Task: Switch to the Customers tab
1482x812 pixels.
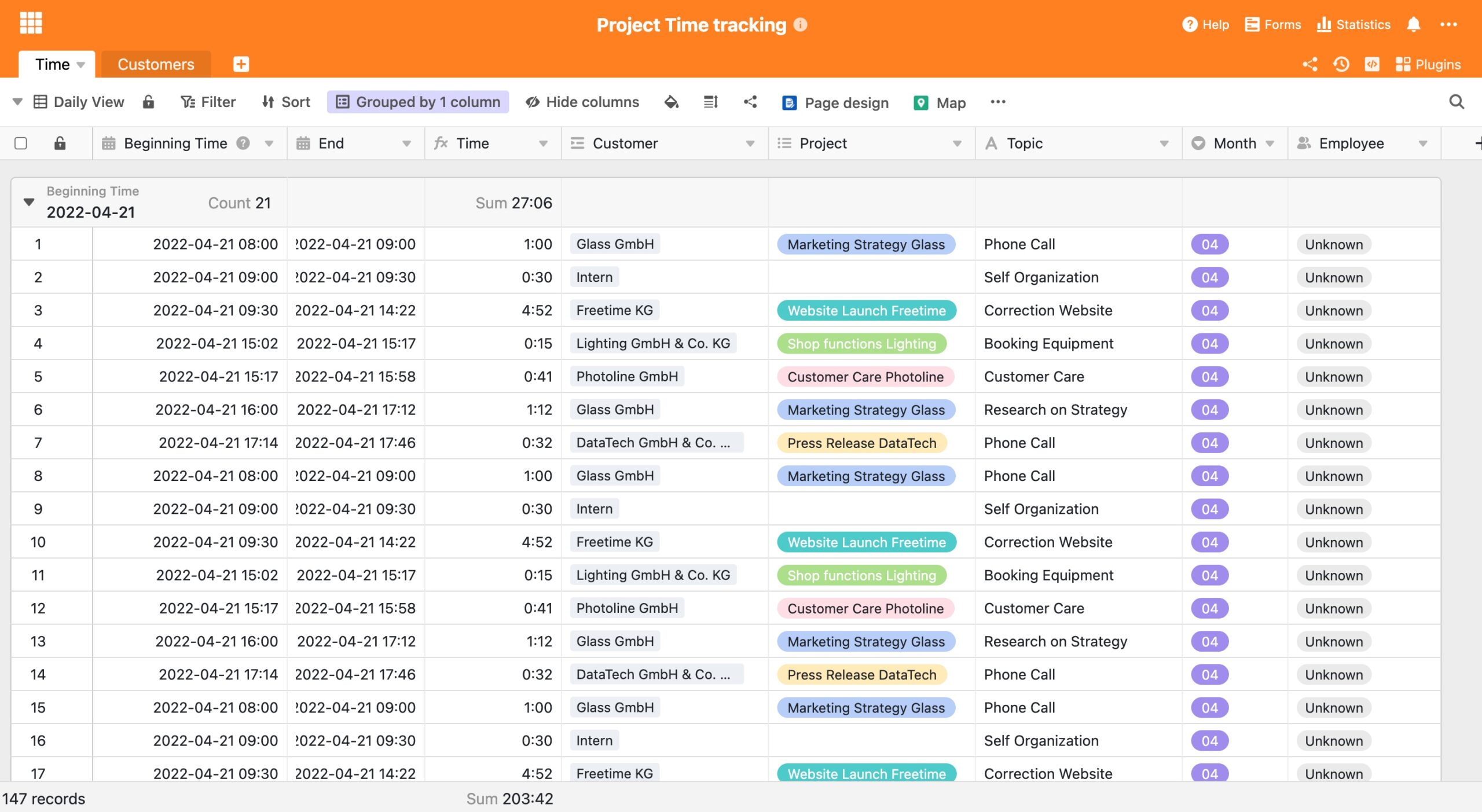Action: [156, 64]
